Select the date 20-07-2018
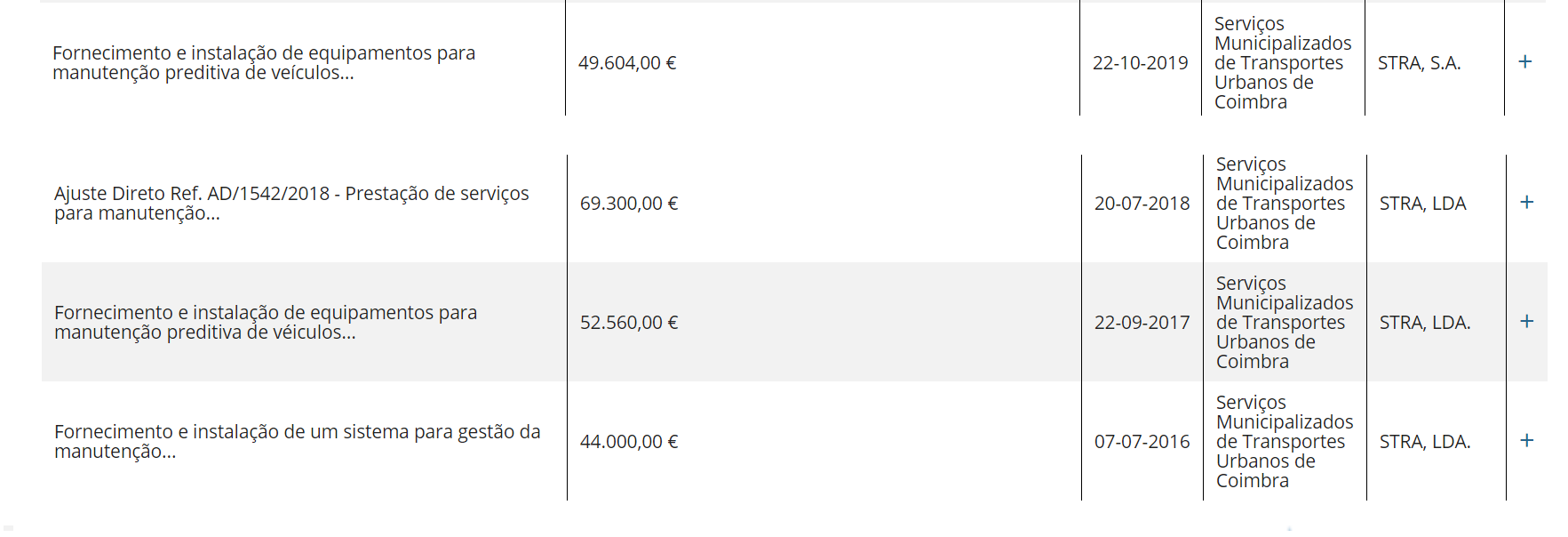 [x=1142, y=204]
